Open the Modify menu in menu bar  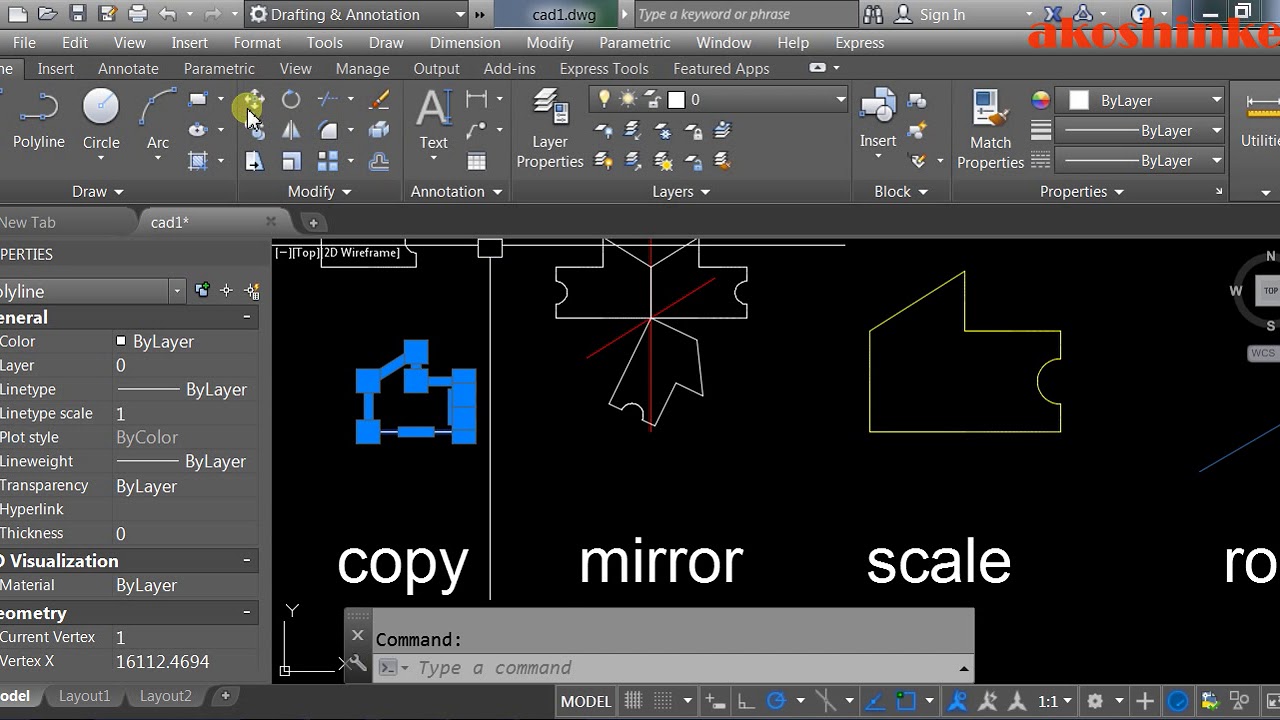click(x=550, y=43)
